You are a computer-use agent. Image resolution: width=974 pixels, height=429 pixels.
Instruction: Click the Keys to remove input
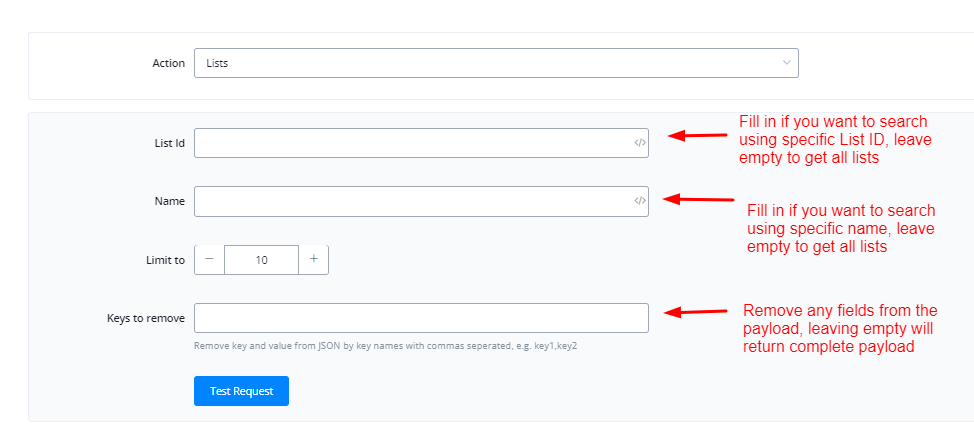pos(420,318)
